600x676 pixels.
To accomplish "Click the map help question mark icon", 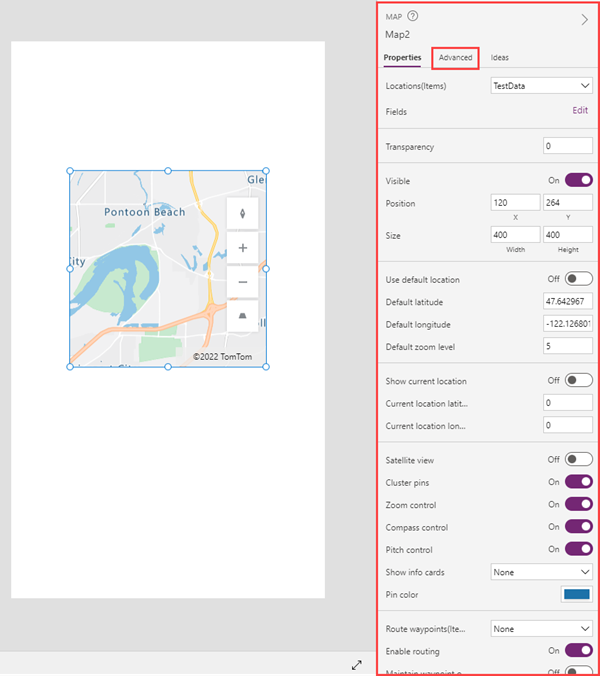I will [412, 16].
